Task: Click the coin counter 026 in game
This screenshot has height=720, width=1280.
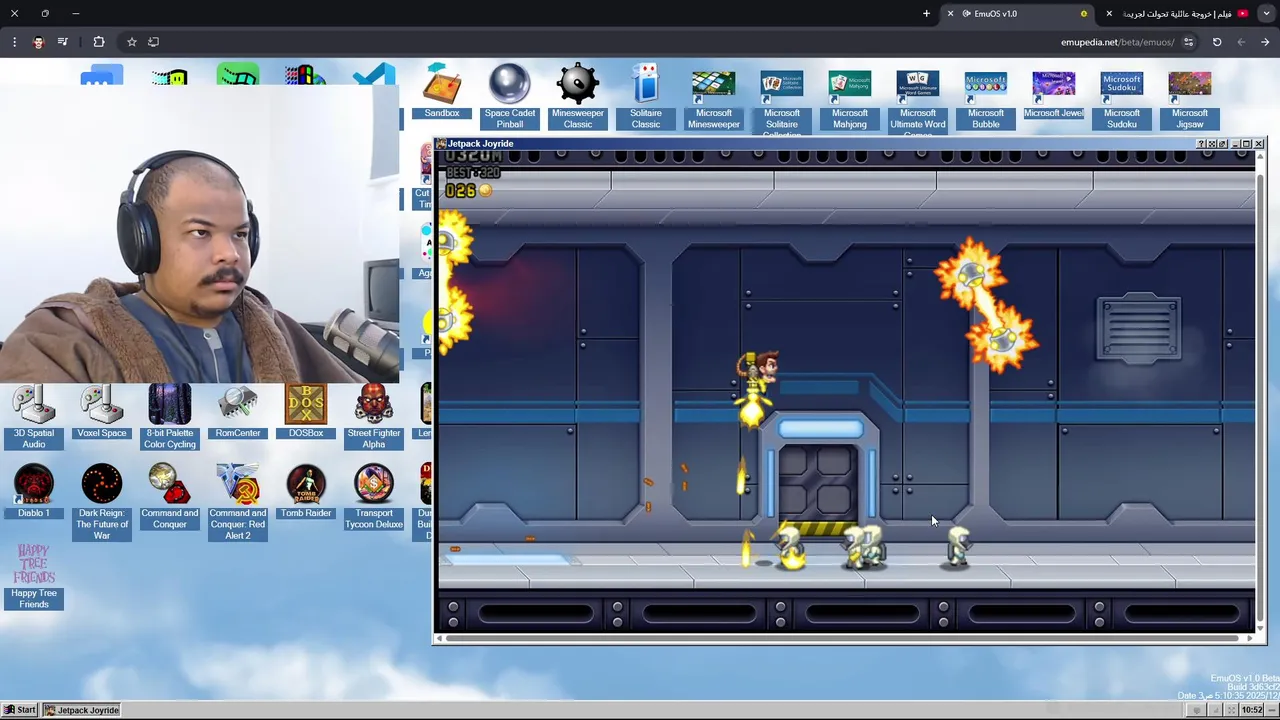Action: (468, 190)
